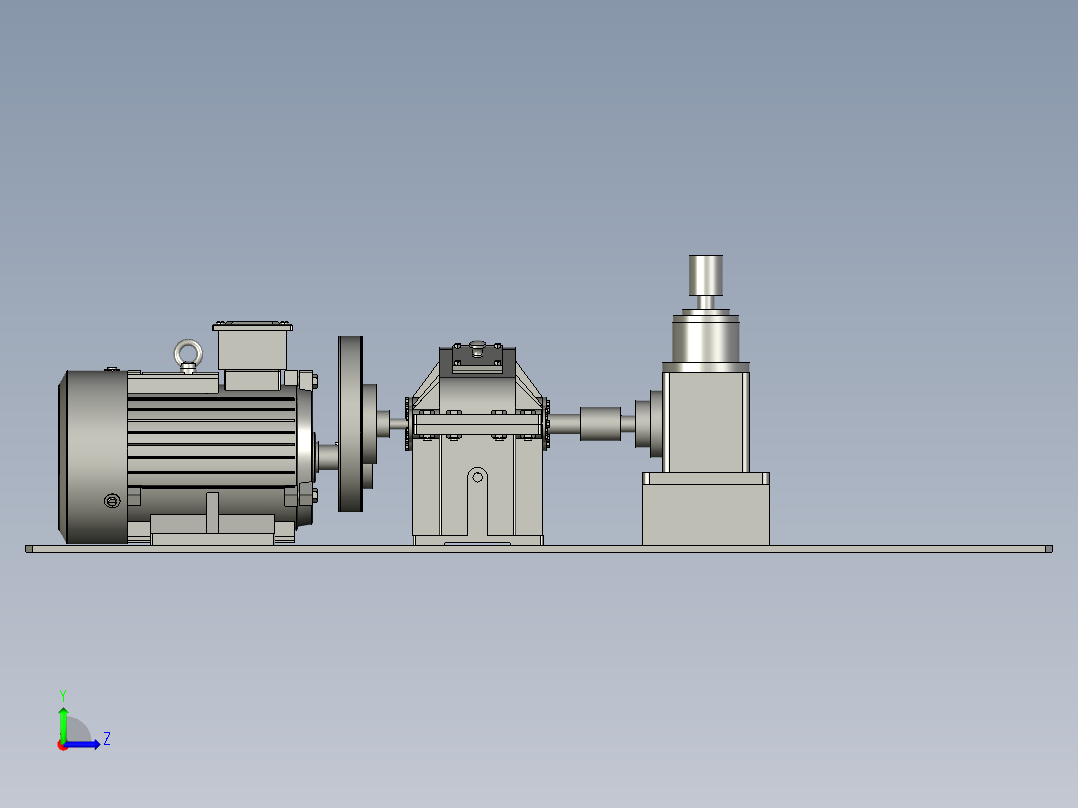Select the lifting eye bolt on the motor
This screenshot has width=1078, height=808.
tap(188, 356)
